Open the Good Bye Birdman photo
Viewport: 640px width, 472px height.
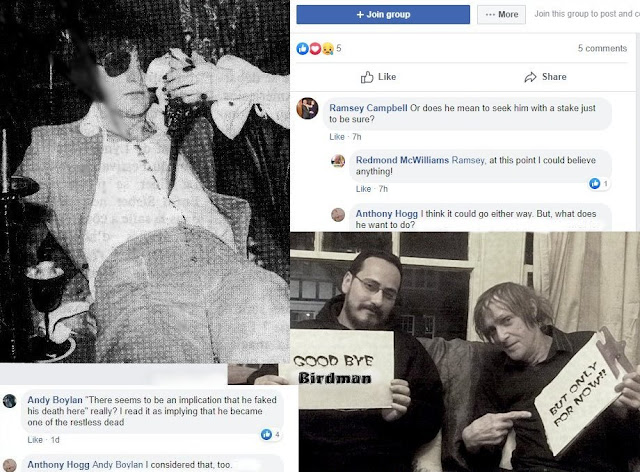click(x=465, y=352)
